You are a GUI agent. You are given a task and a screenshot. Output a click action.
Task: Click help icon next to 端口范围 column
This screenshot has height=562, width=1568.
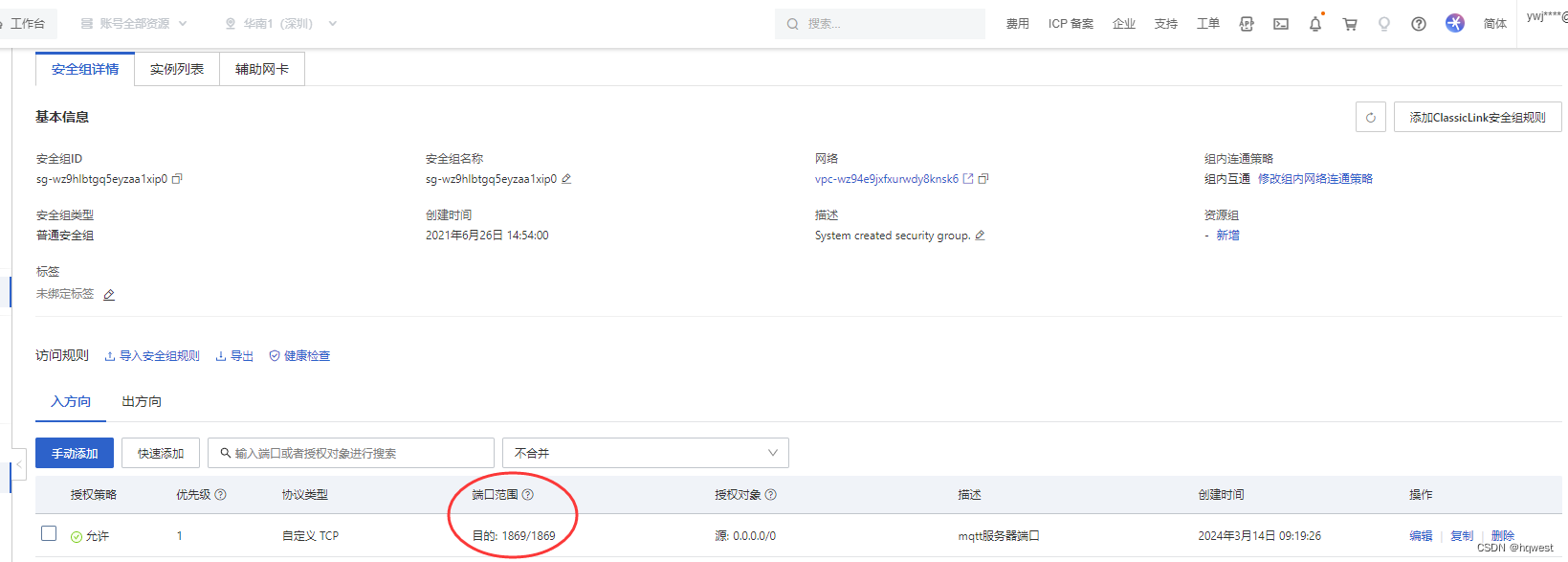[x=528, y=495]
